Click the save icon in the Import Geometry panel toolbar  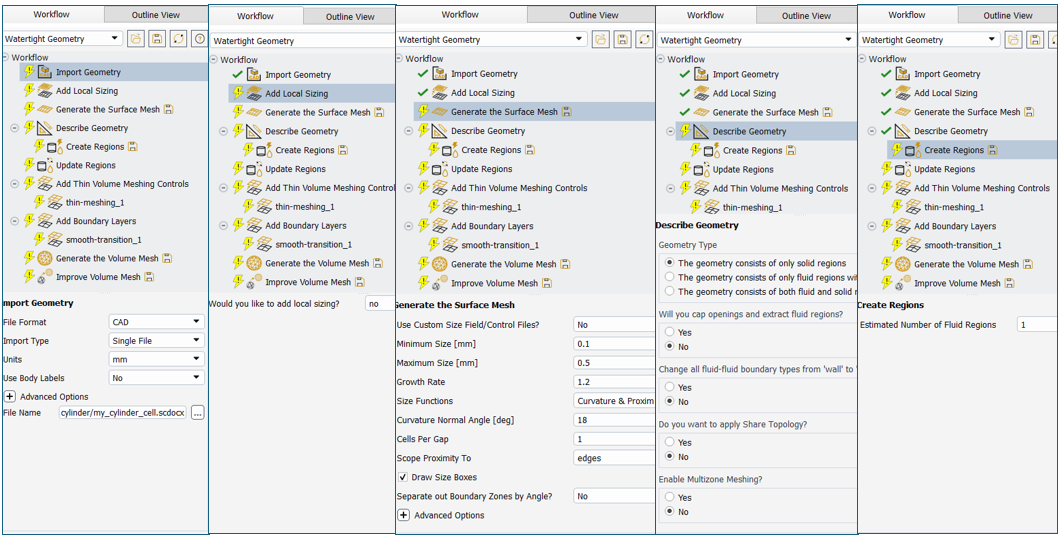click(x=158, y=39)
